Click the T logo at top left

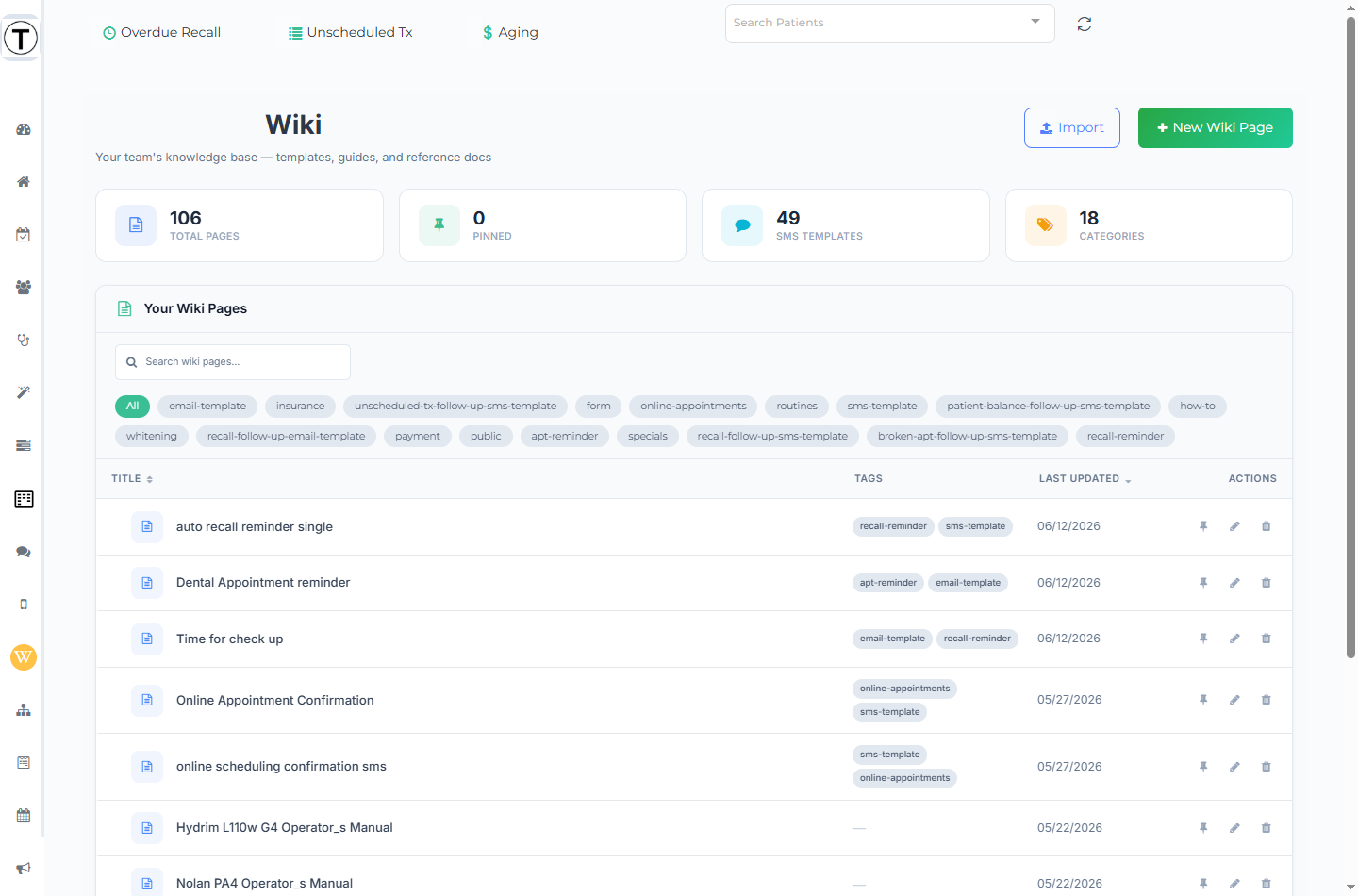coord(21,38)
